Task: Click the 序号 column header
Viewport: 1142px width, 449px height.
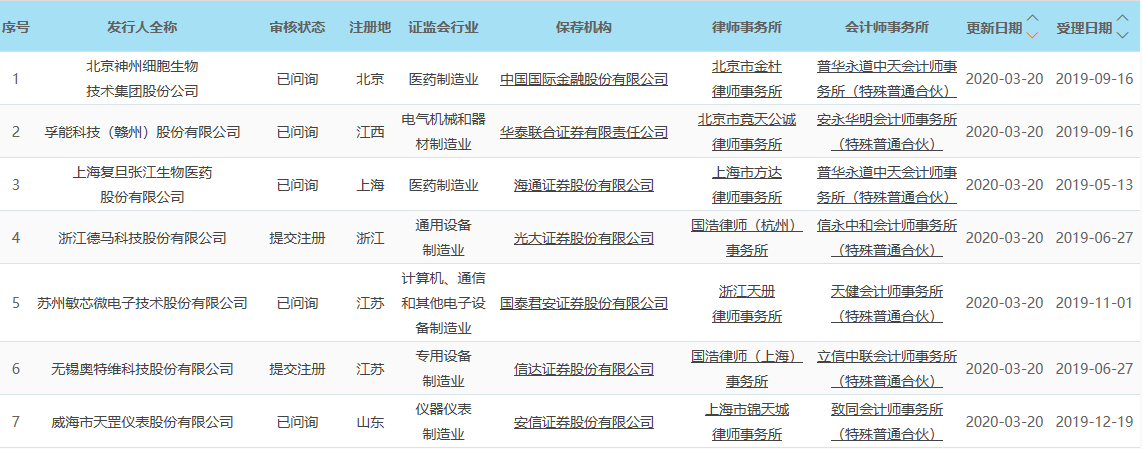Action: (x=15, y=28)
